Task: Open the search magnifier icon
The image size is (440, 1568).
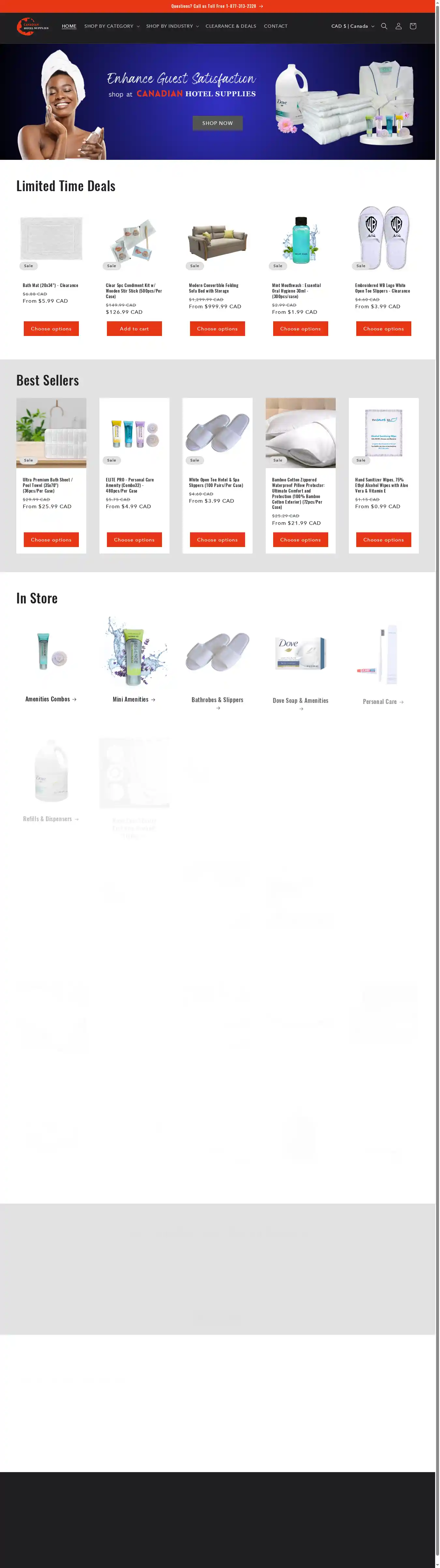Action: coord(384,26)
